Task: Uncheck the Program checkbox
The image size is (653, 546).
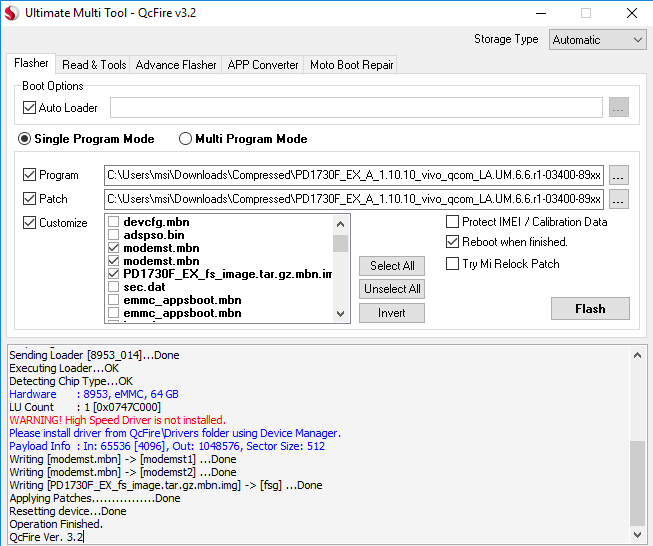Action: tap(29, 175)
